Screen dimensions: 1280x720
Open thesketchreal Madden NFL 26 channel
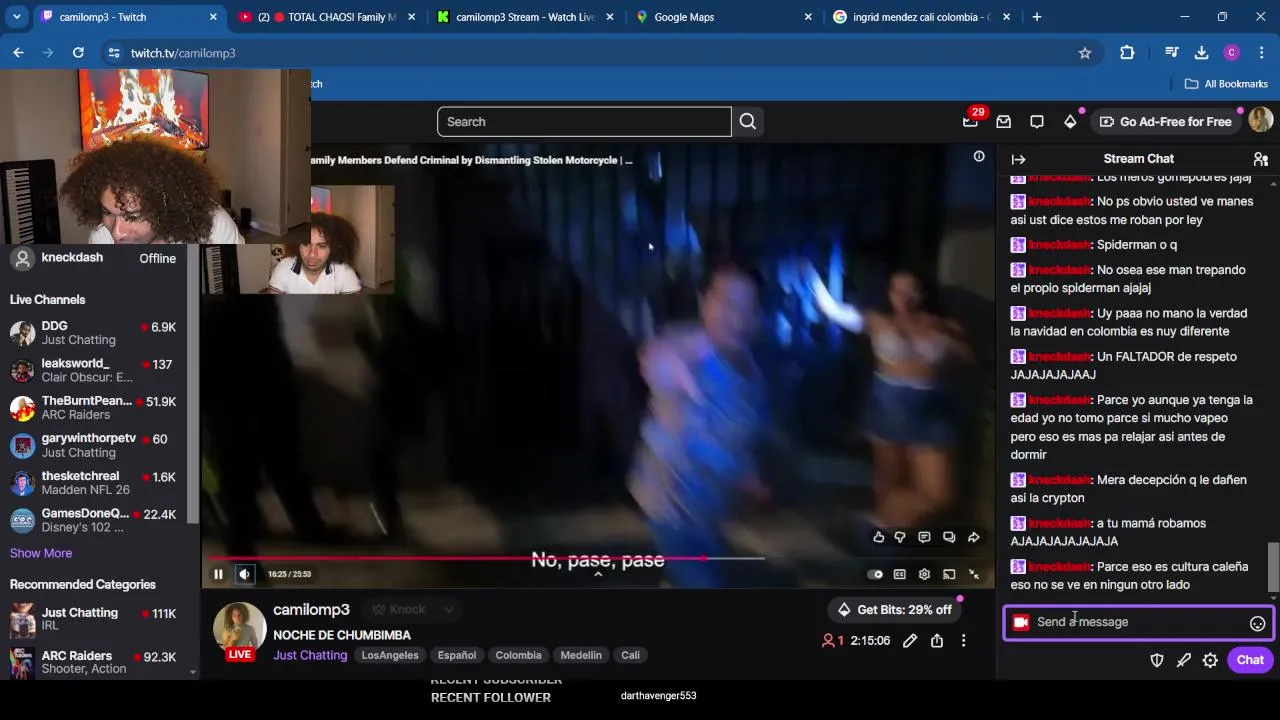click(x=93, y=483)
